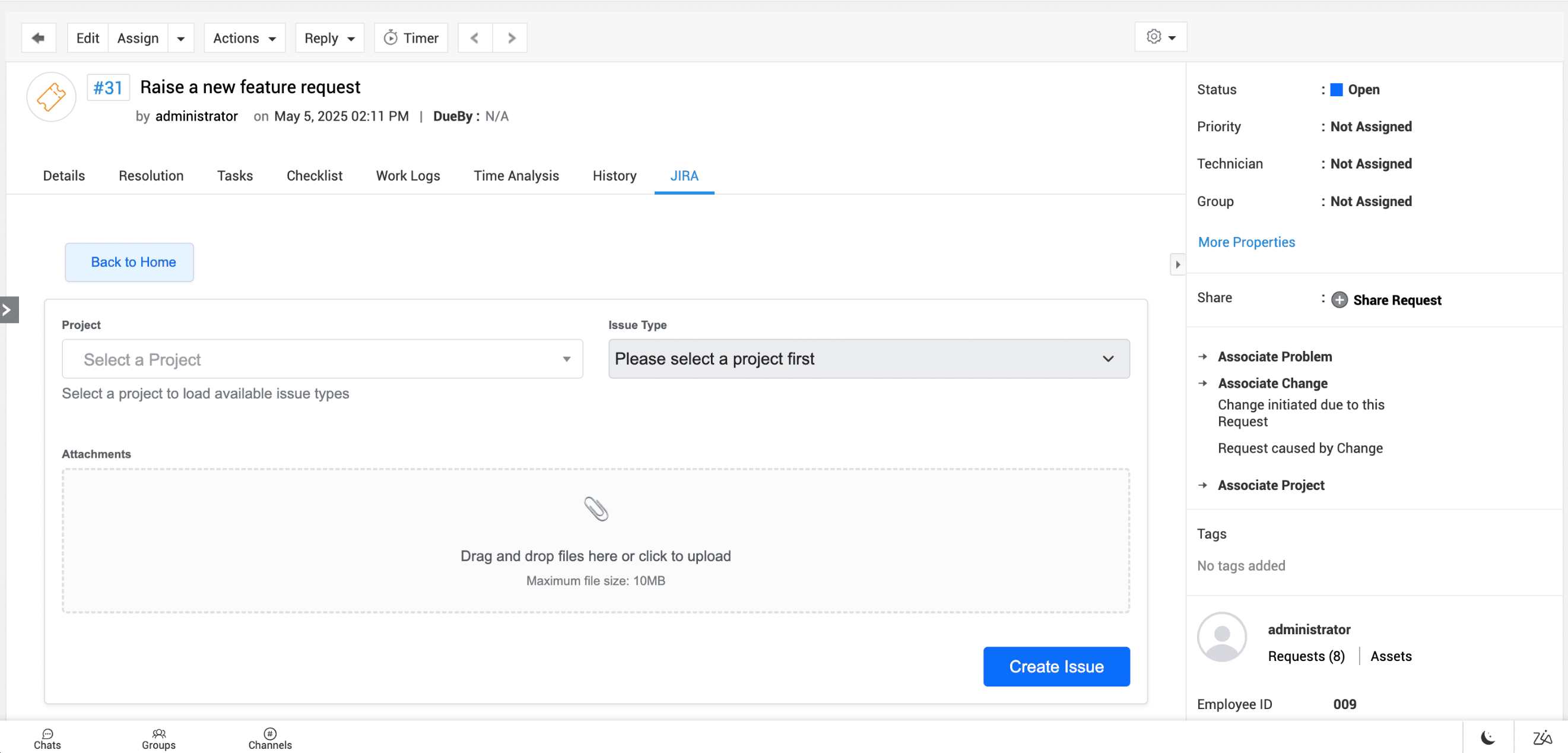Switch to the Details tab
Viewport: 1568px width, 753px height.
[x=64, y=175]
